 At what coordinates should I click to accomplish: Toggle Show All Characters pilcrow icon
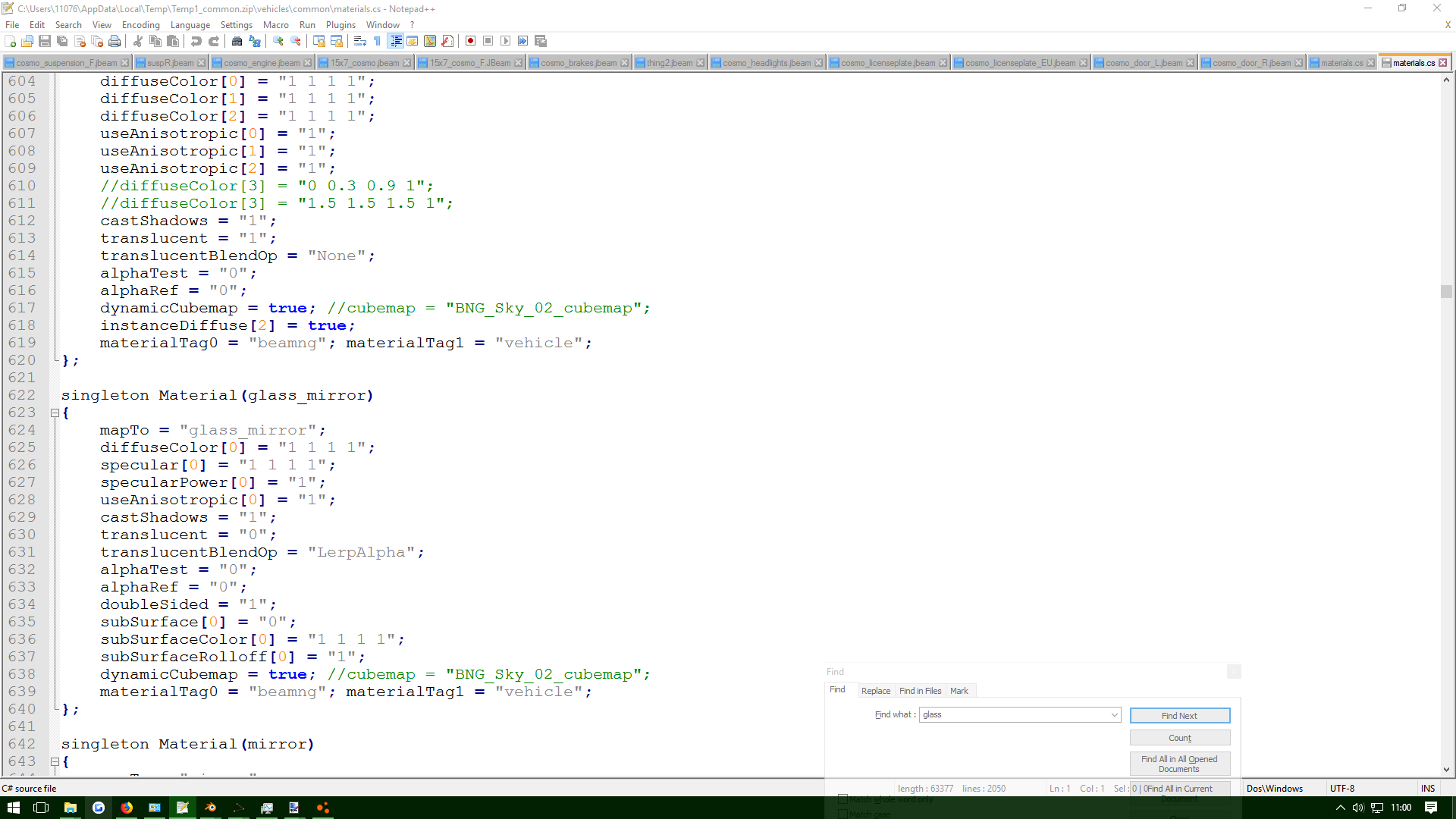pyautogui.click(x=377, y=41)
